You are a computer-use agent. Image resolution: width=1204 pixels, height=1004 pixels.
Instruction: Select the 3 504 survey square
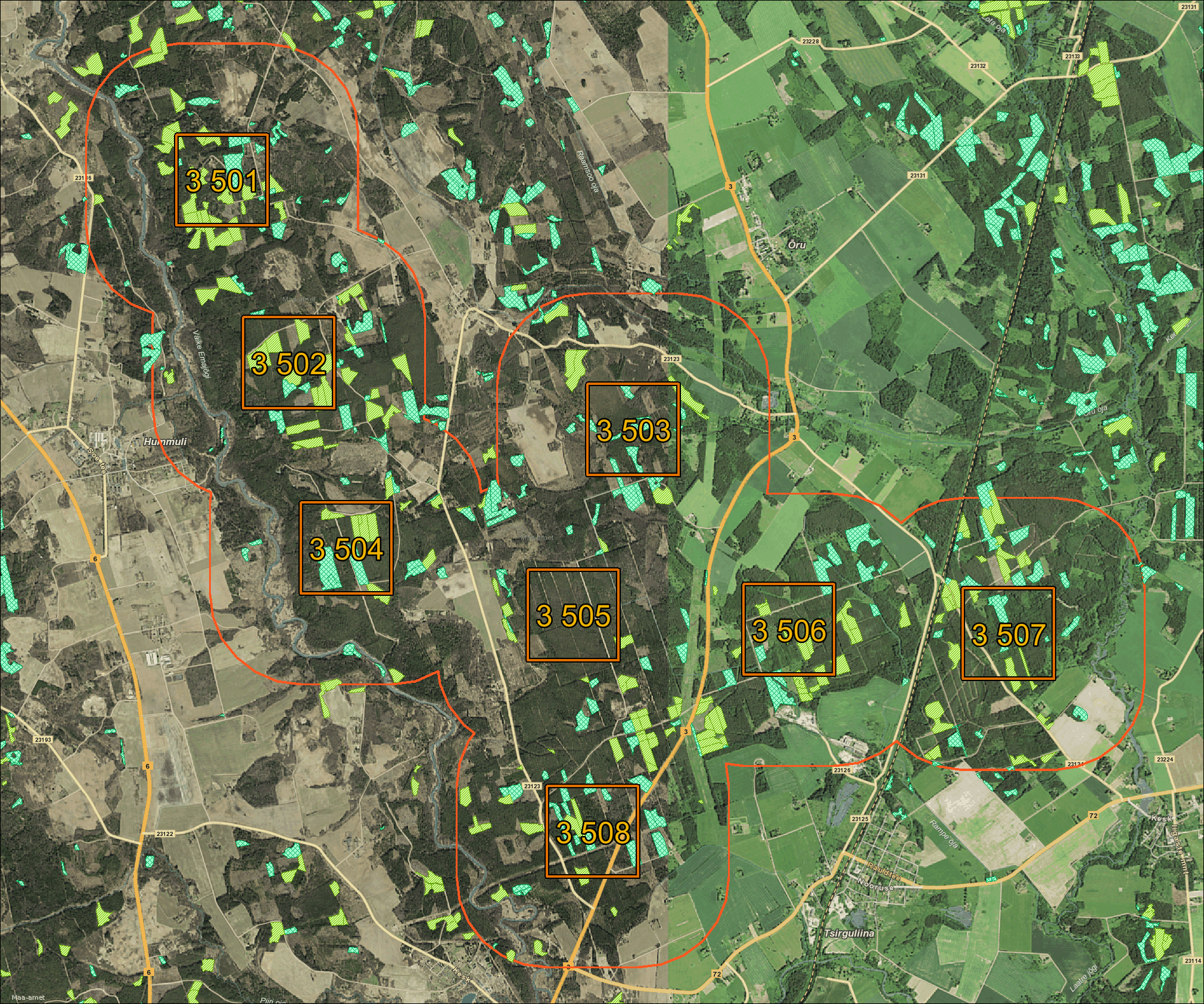coord(346,548)
